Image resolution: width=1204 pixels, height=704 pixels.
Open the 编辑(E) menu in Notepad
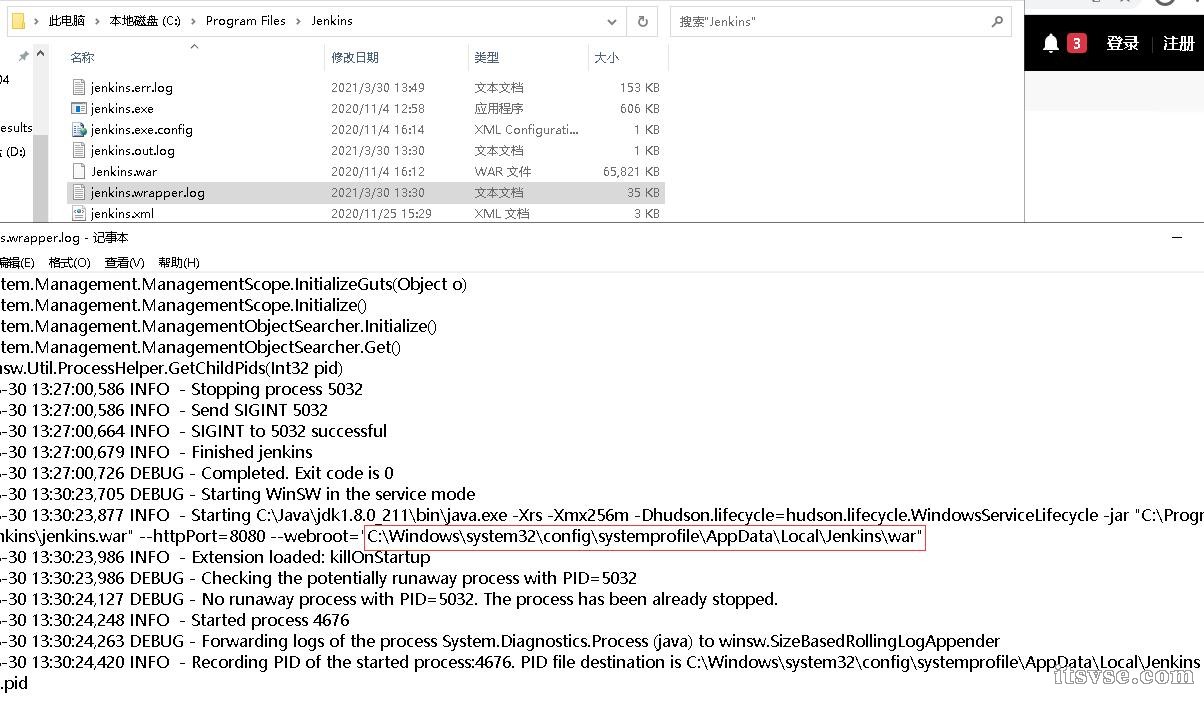pyautogui.click(x=17, y=262)
